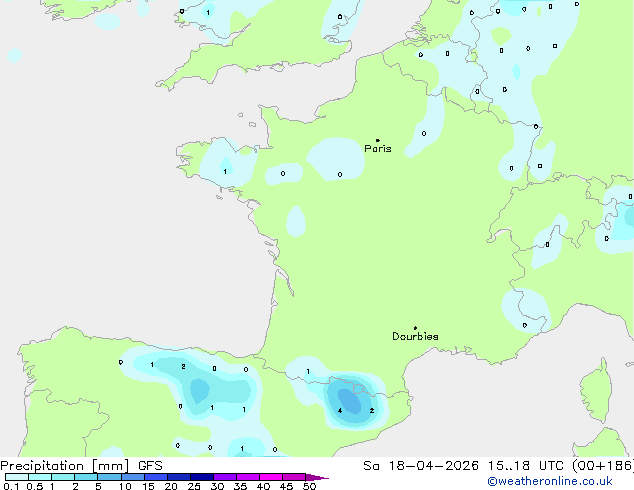Pick the 20 mm legend color swatch
634x490 pixels.
(x=178, y=477)
